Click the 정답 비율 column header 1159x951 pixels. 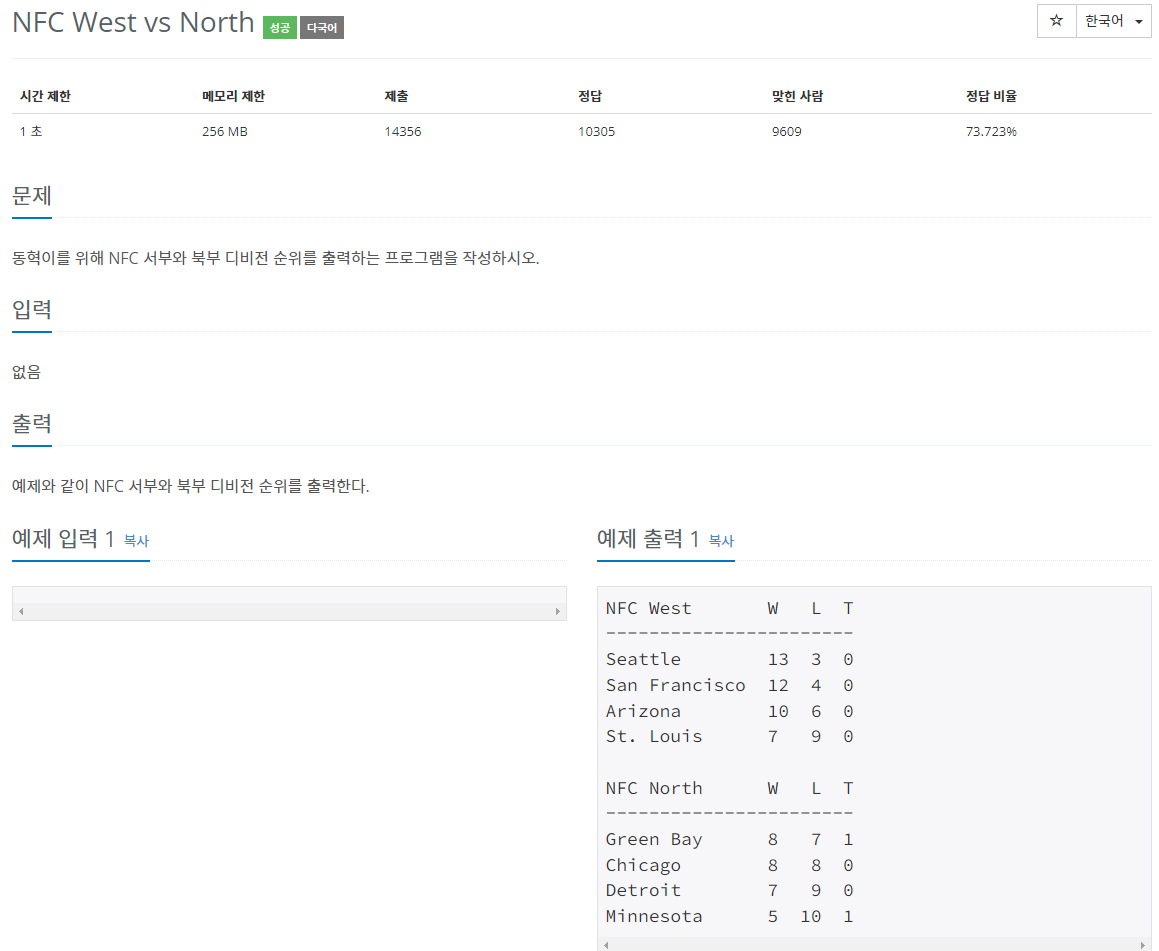tap(991, 96)
